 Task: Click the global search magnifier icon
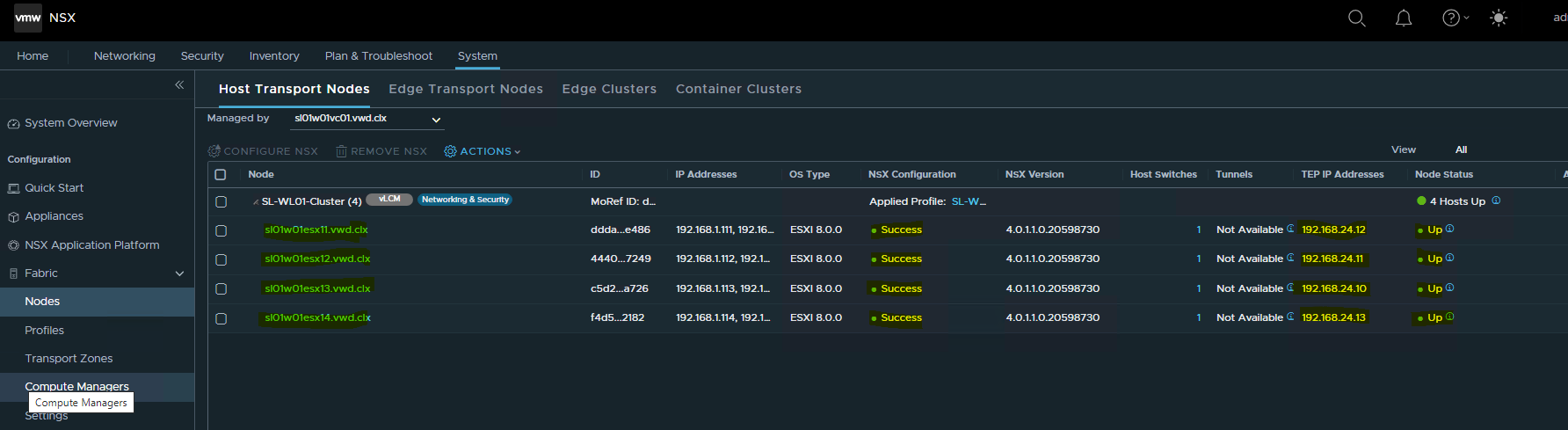point(1357,18)
